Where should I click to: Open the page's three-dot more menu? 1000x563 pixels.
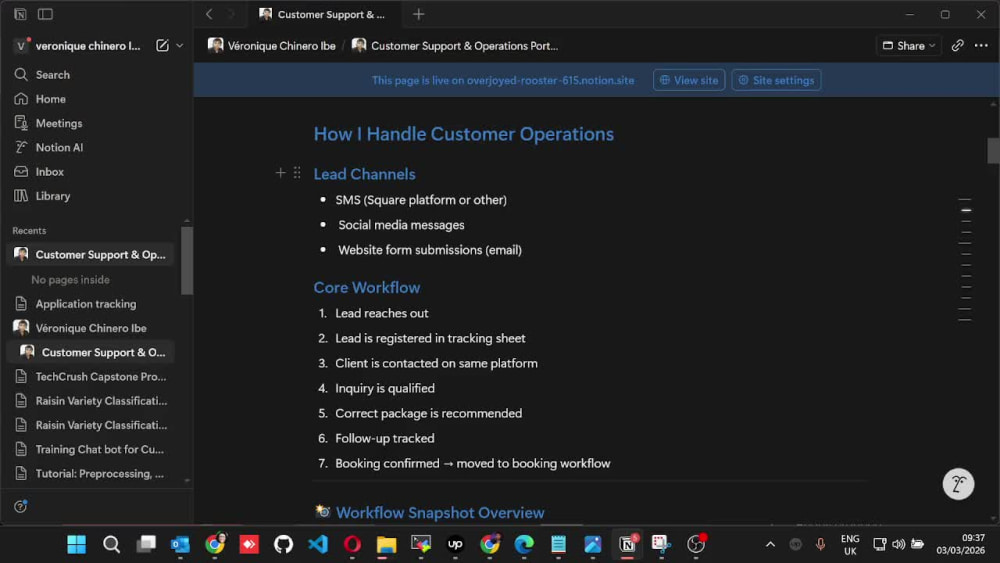981,45
